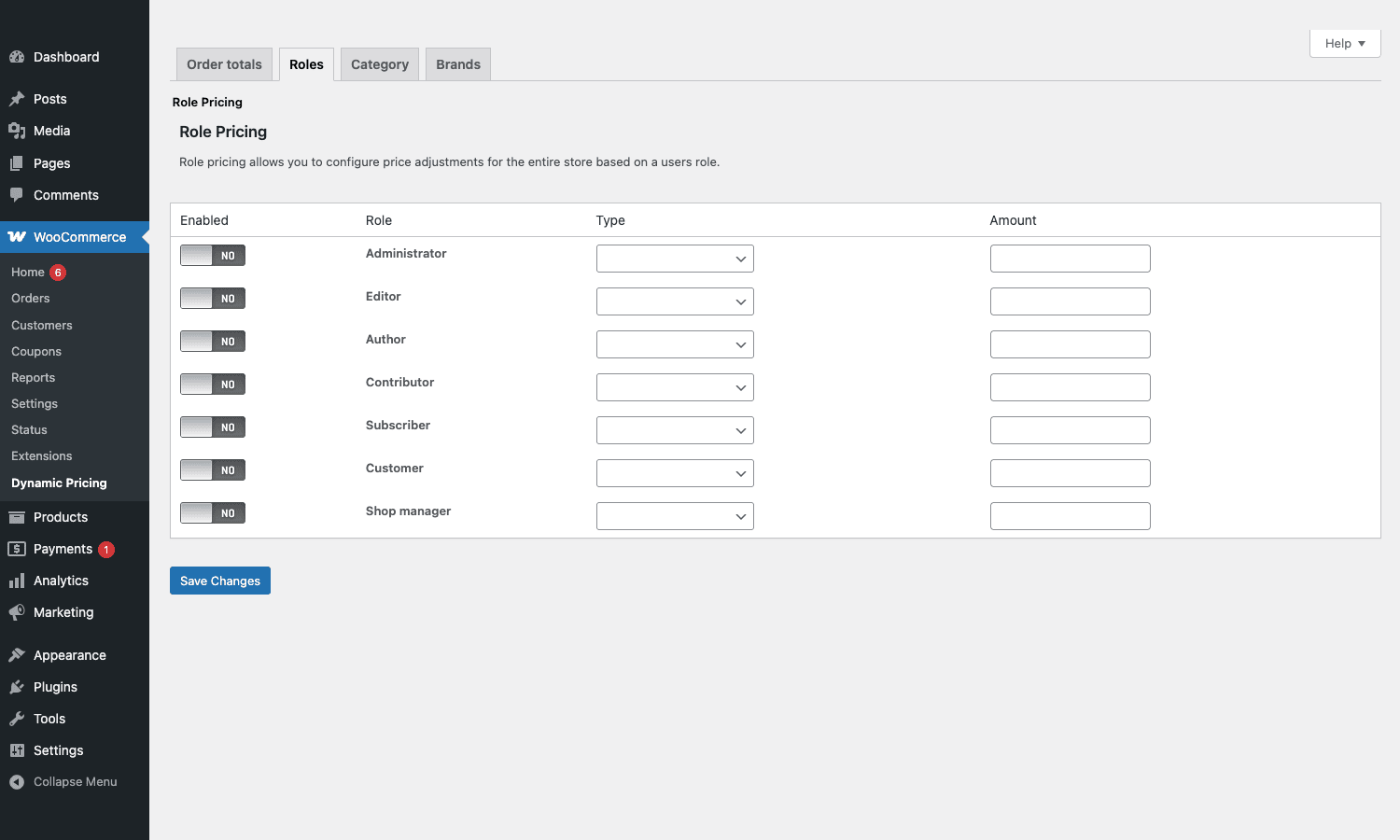Click the Marketing megaphone icon
This screenshot has width=1400, height=840.
coord(17,612)
